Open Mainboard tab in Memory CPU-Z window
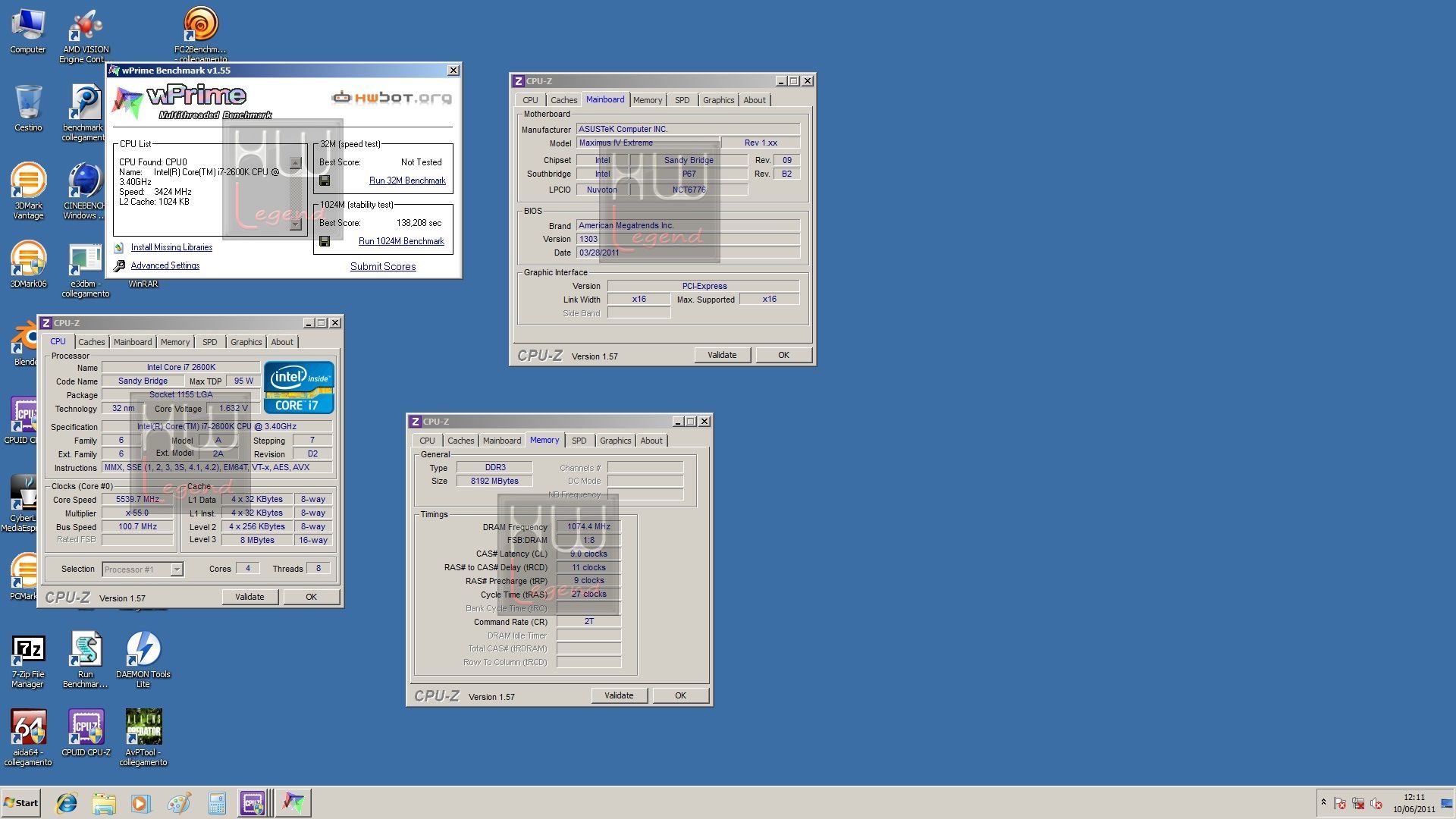This screenshot has width=1456, height=819. point(502,441)
